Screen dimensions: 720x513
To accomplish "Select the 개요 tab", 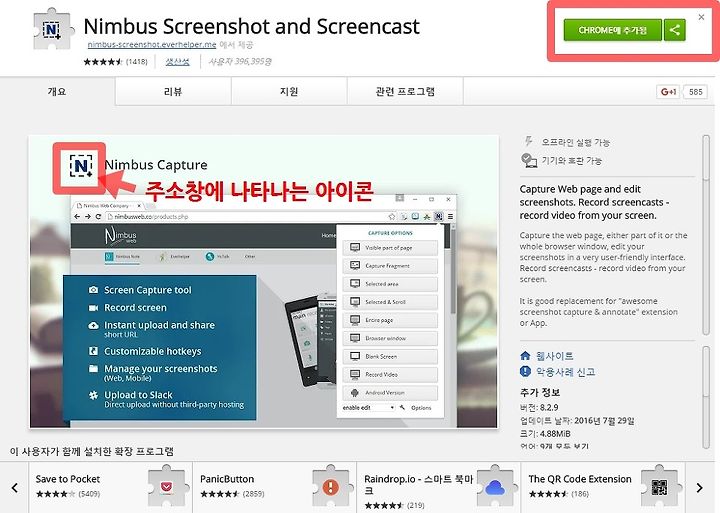I will click(x=57, y=91).
